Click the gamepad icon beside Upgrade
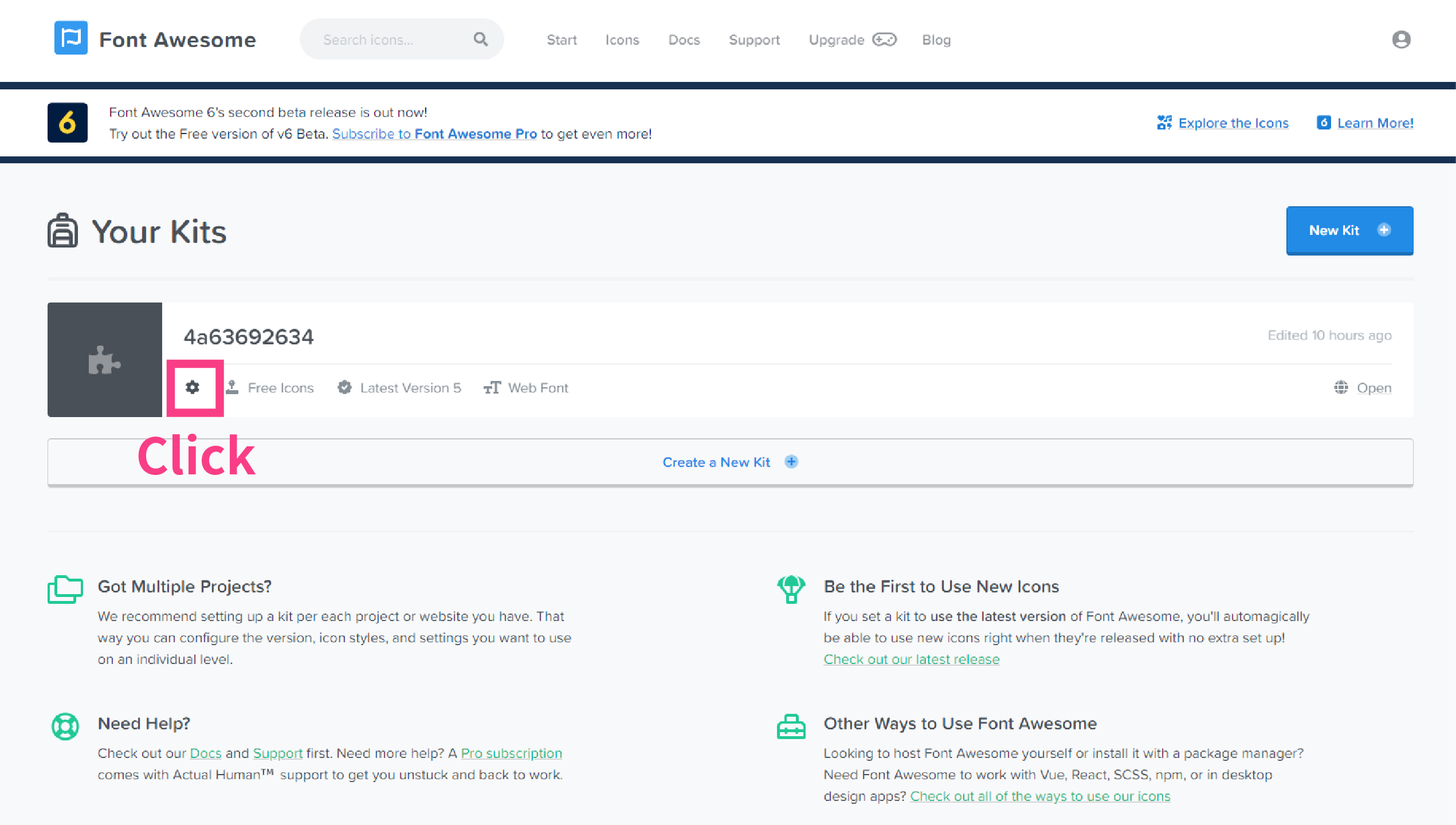Image resolution: width=1456 pixels, height=825 pixels. [884, 40]
